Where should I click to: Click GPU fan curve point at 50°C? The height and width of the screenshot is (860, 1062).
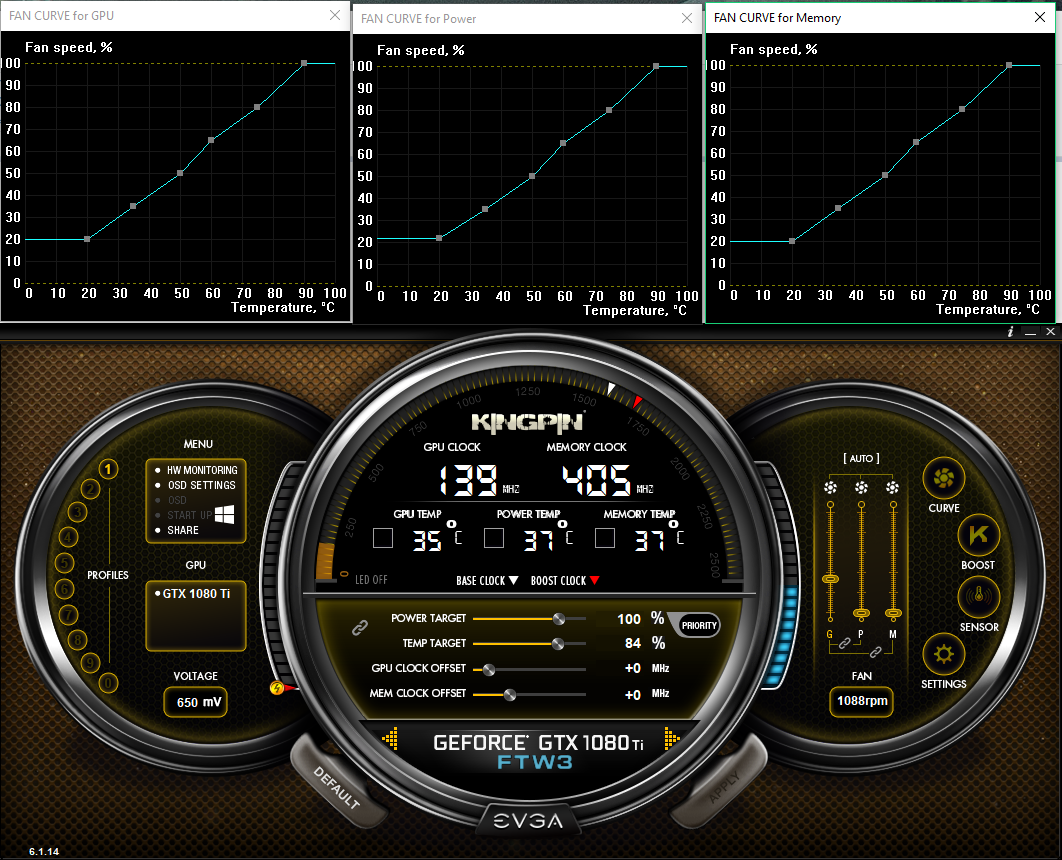[180, 173]
